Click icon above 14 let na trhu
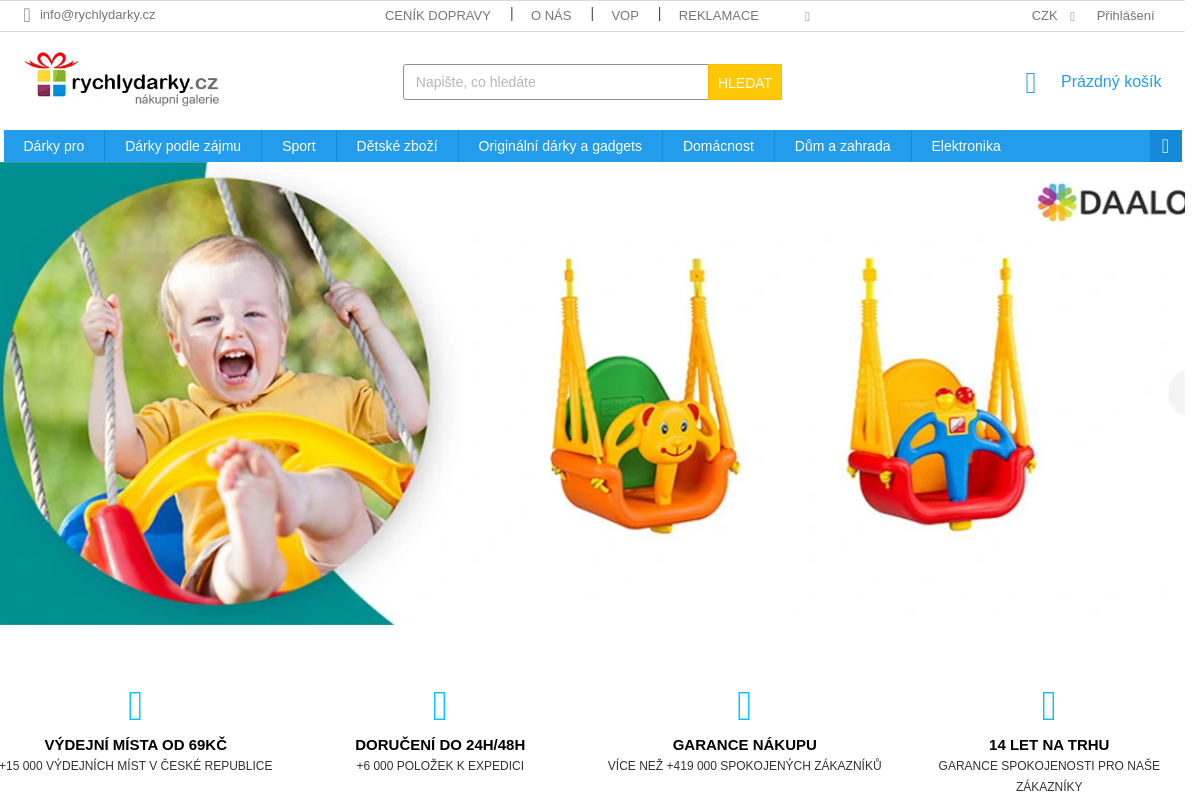The image size is (1200, 800). pyautogui.click(x=1049, y=706)
